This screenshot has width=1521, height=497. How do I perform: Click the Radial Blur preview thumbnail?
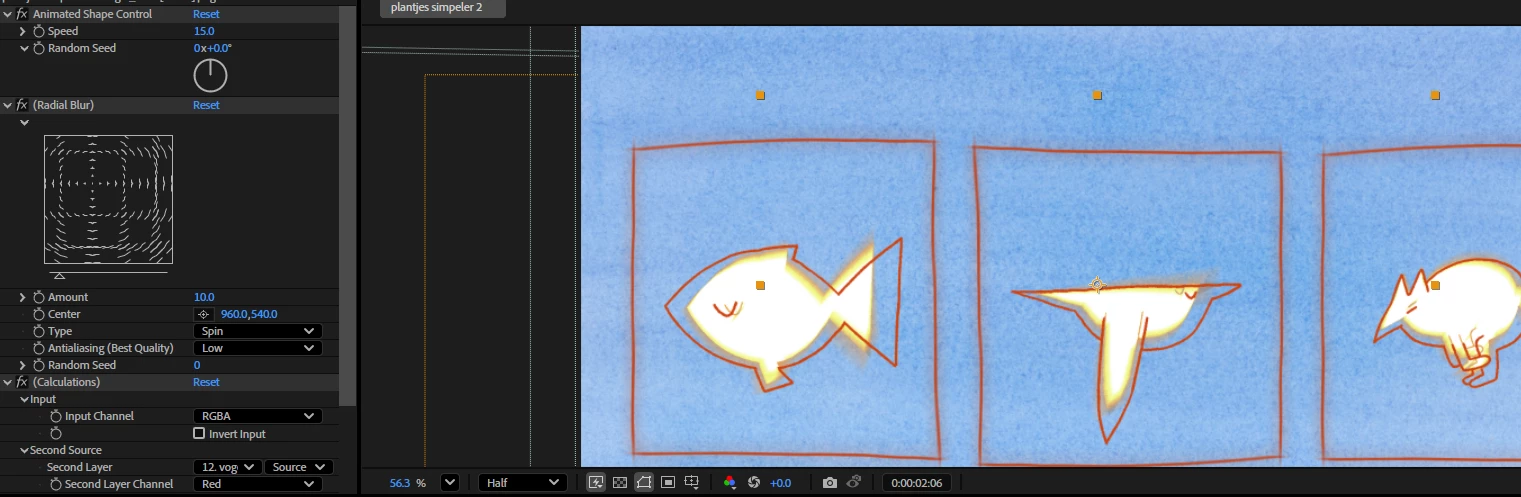(x=108, y=199)
